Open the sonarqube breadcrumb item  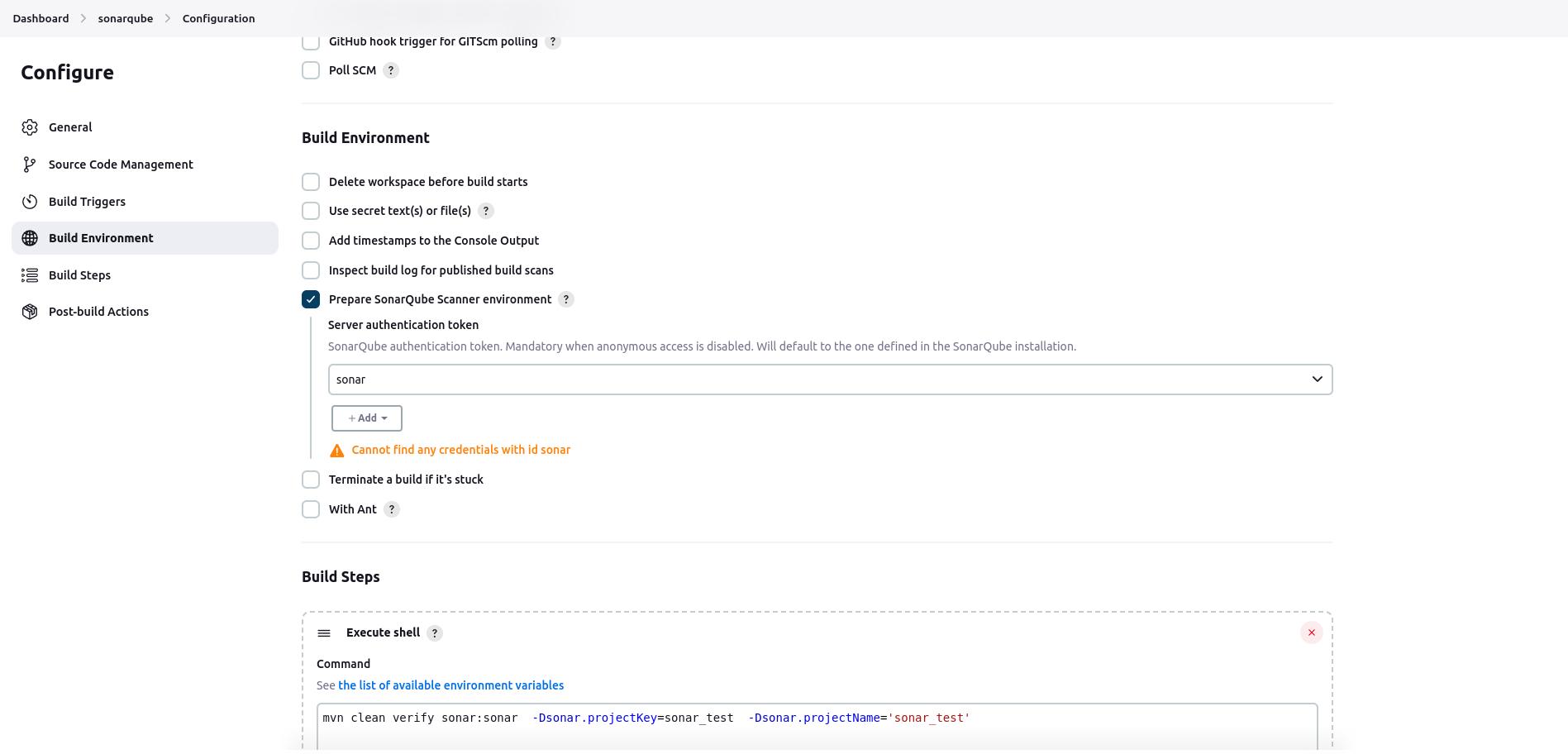(125, 17)
